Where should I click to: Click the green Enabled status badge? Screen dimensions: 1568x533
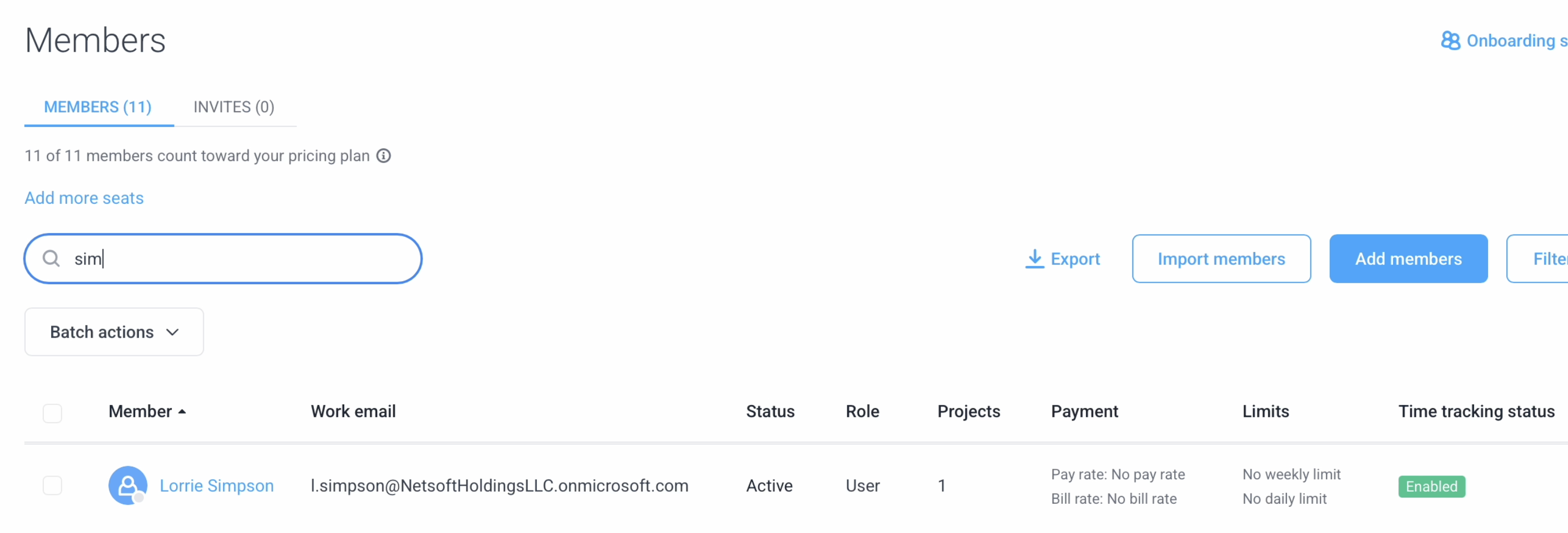point(1432,486)
